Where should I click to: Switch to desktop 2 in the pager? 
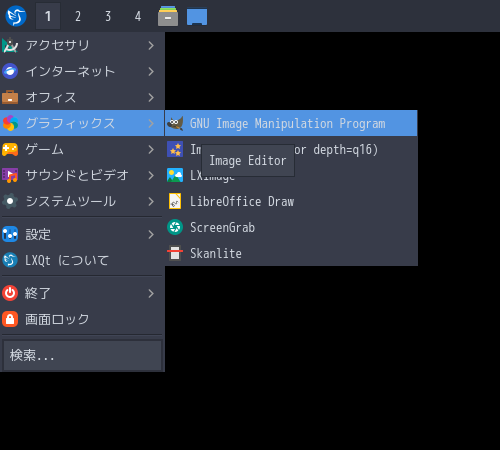click(x=78, y=16)
